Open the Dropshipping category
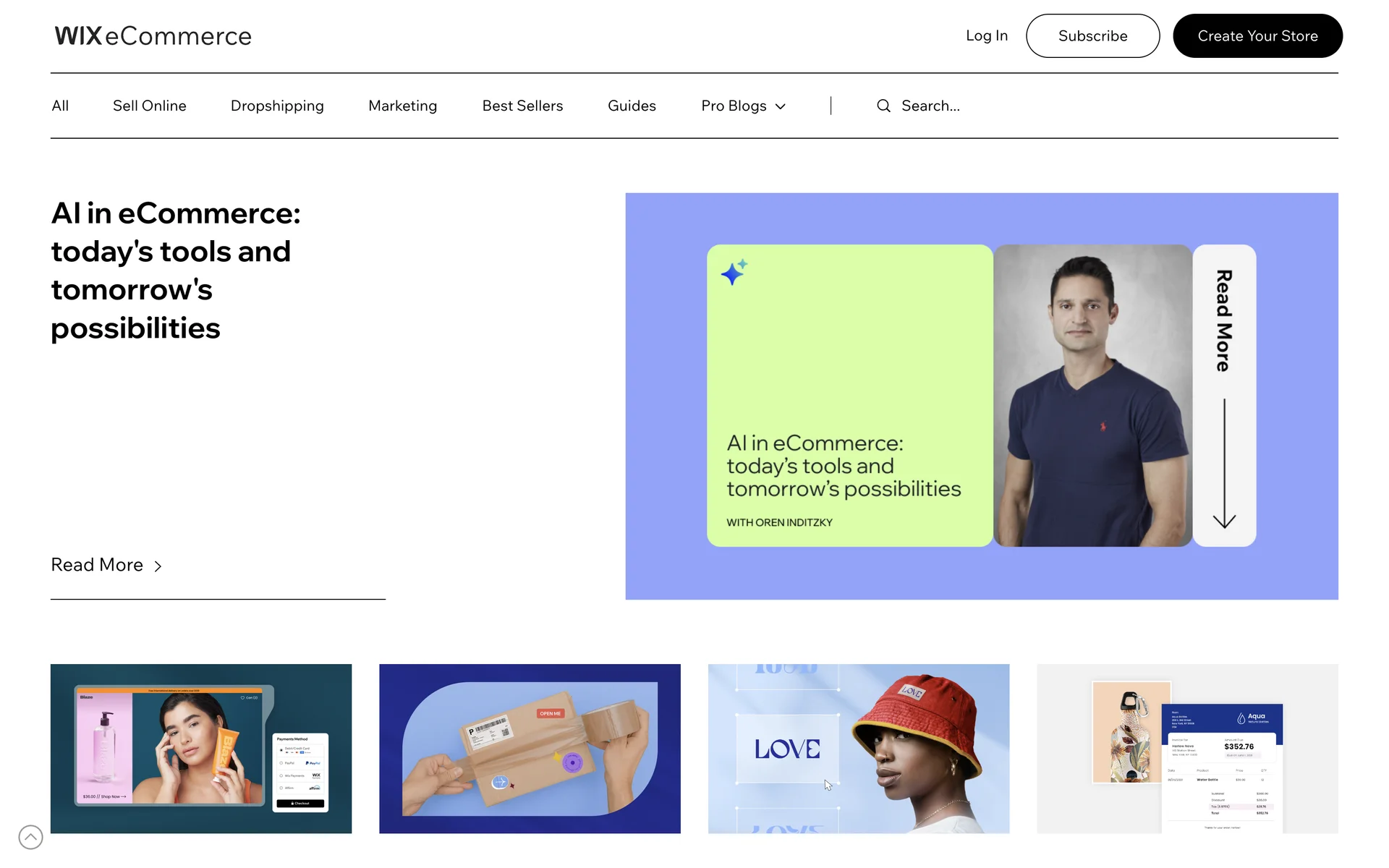The width and height of the screenshot is (1389, 868). (277, 106)
